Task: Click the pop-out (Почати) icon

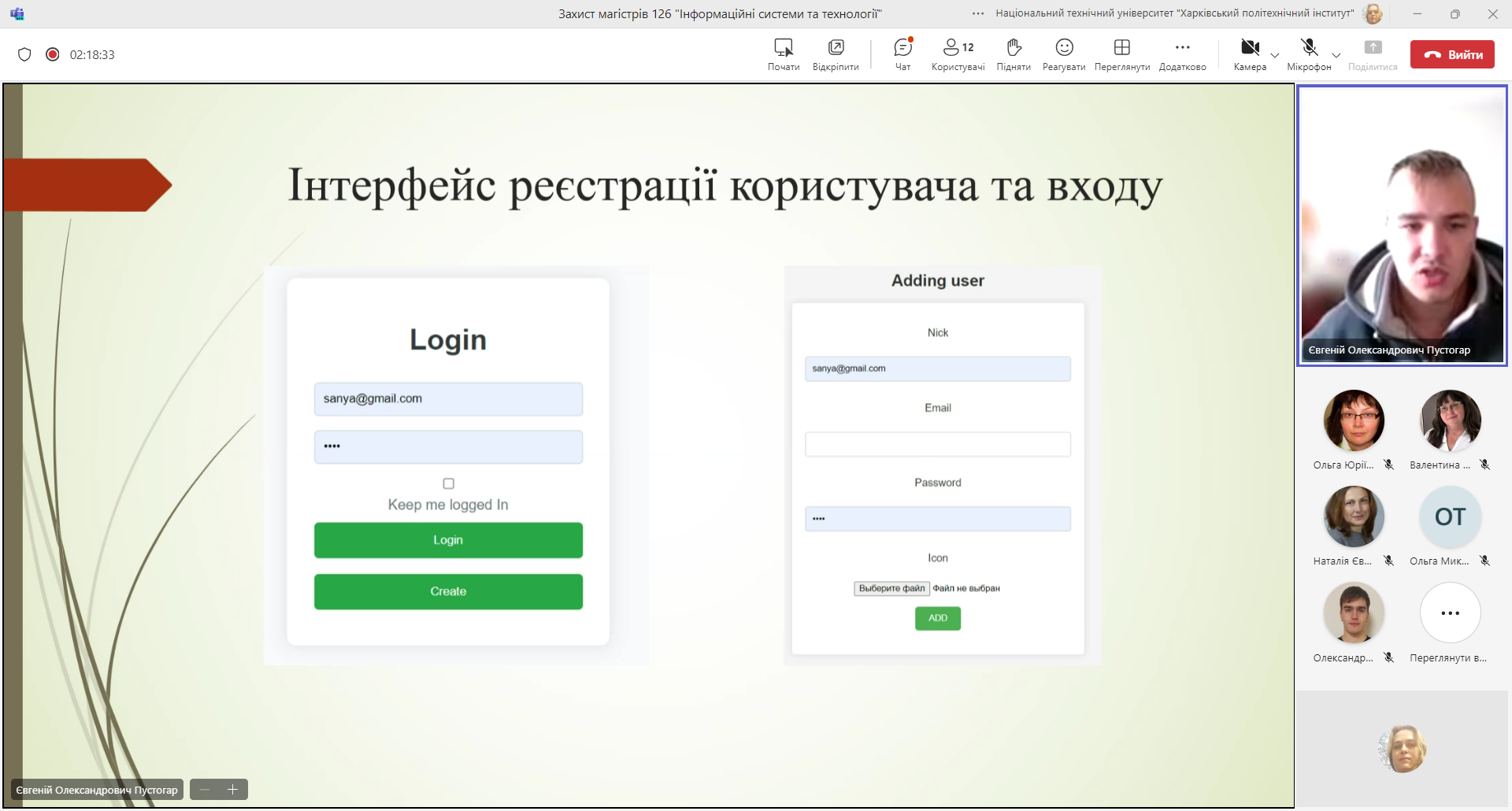Action: pos(784,54)
